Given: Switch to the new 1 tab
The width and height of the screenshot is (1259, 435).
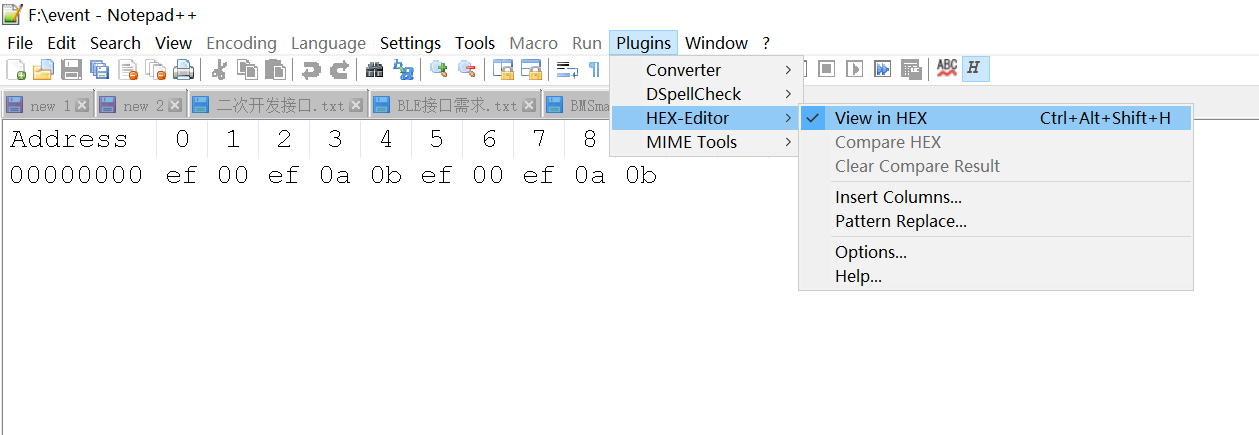Looking at the screenshot, I should click(47, 105).
